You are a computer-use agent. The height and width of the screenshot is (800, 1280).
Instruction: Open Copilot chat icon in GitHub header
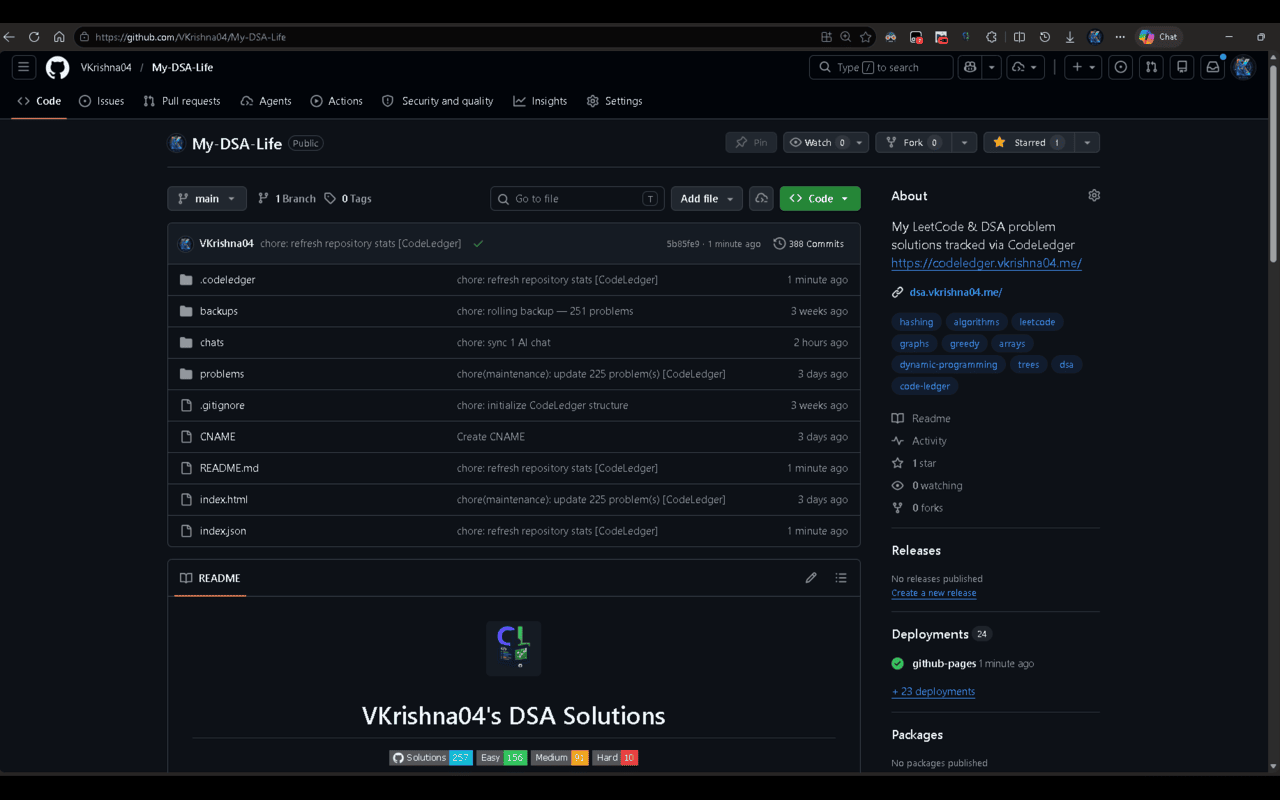tap(969, 67)
